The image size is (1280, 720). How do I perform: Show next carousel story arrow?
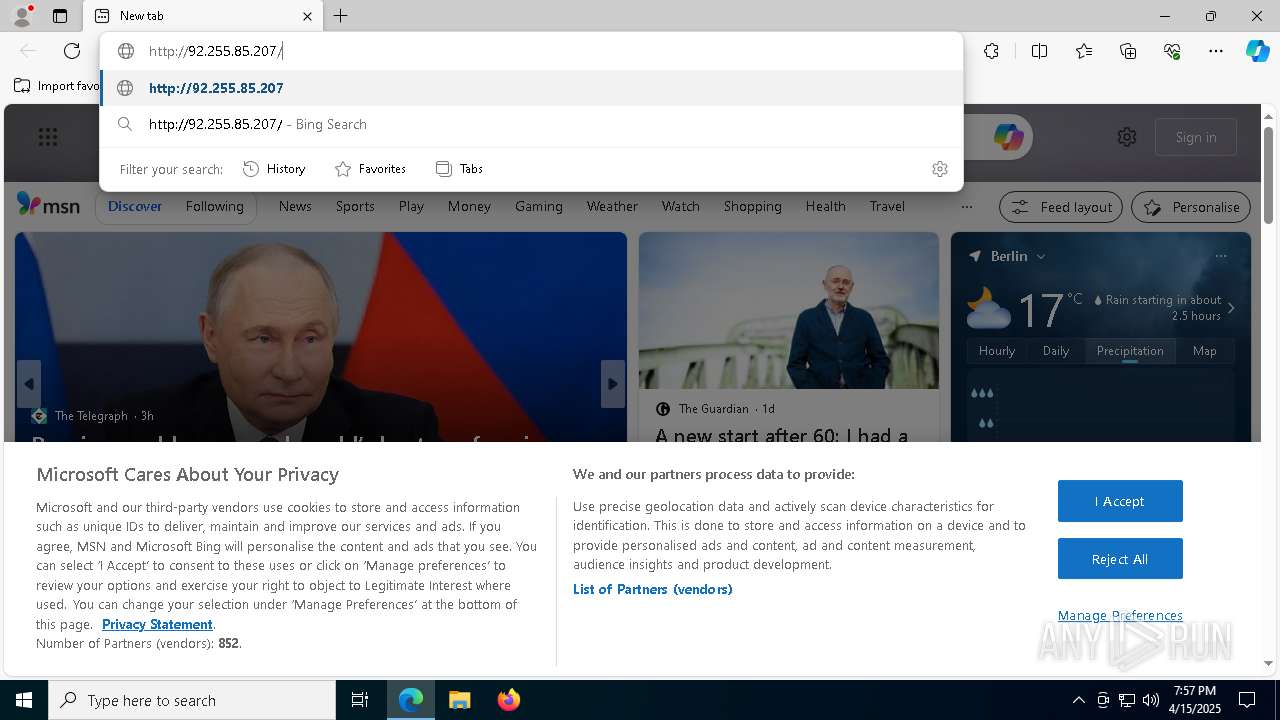[613, 384]
